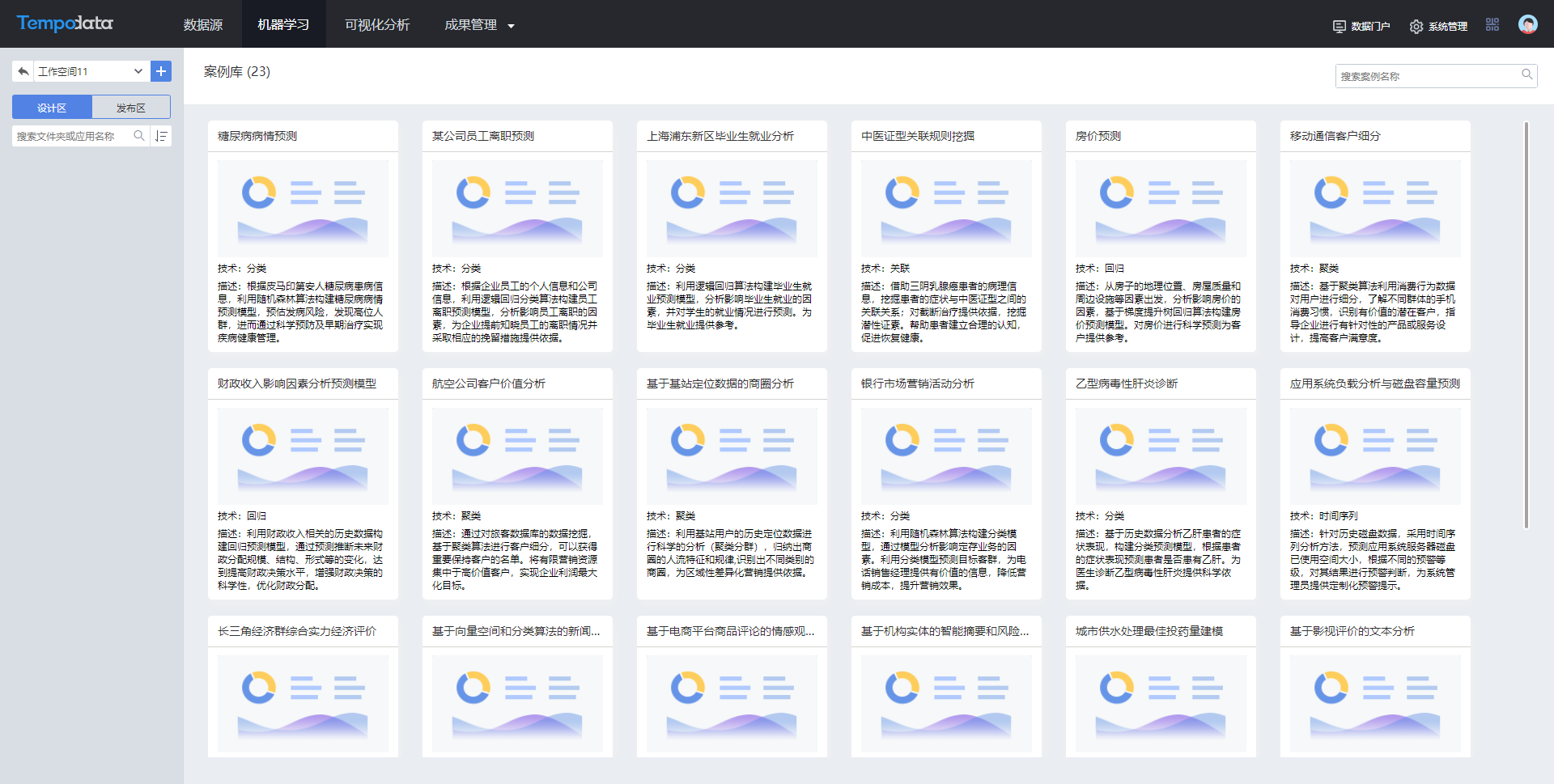
Task: Select the 可视化分析 tab
Action: point(377,25)
